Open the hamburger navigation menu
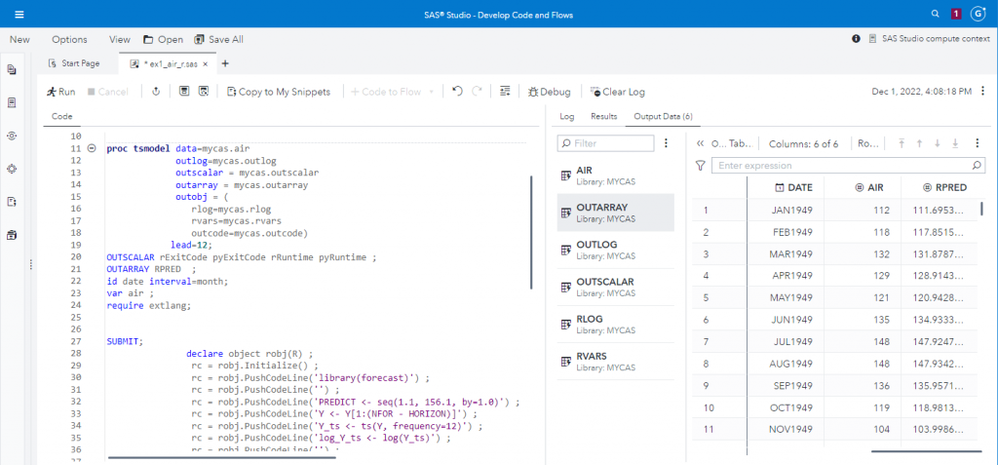The height and width of the screenshot is (465, 998). (x=19, y=14)
